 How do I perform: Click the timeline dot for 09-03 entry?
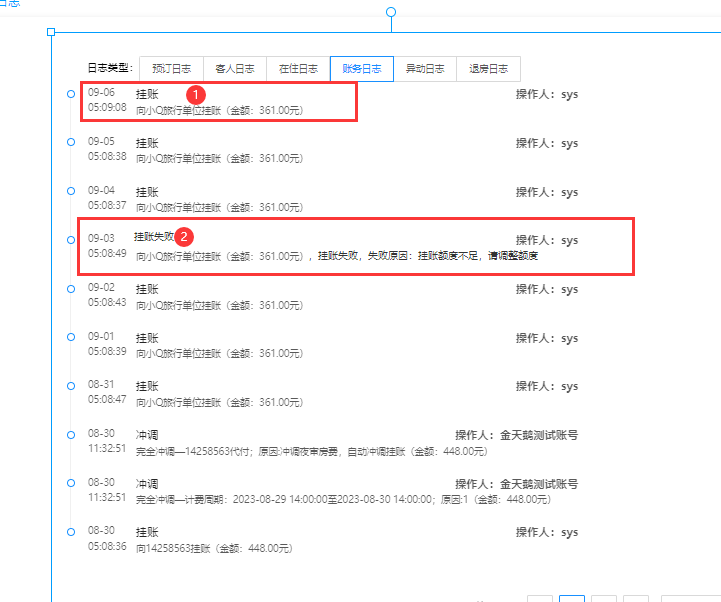pyautogui.click(x=71, y=240)
